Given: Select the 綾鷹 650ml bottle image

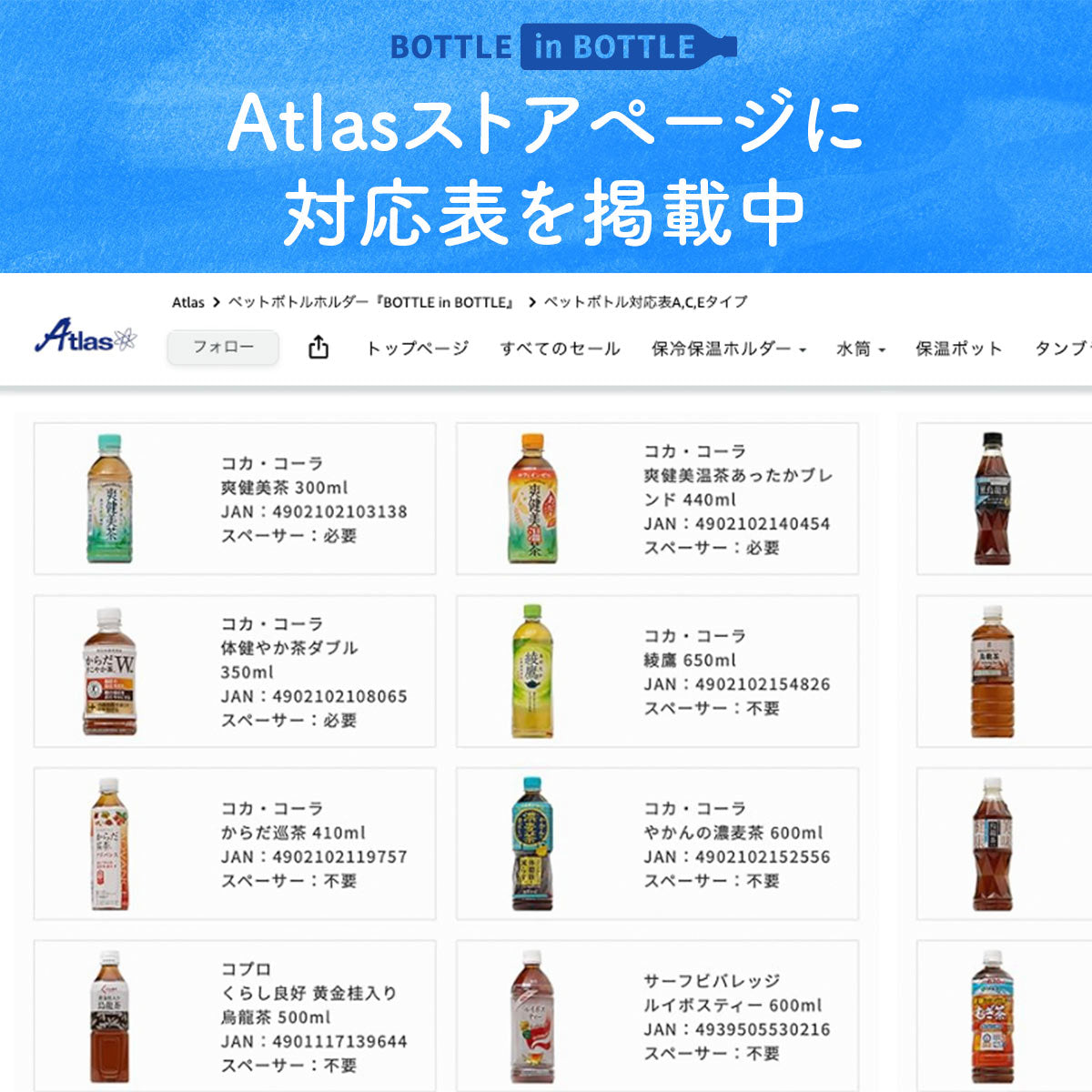Looking at the screenshot, I should pos(532,671).
